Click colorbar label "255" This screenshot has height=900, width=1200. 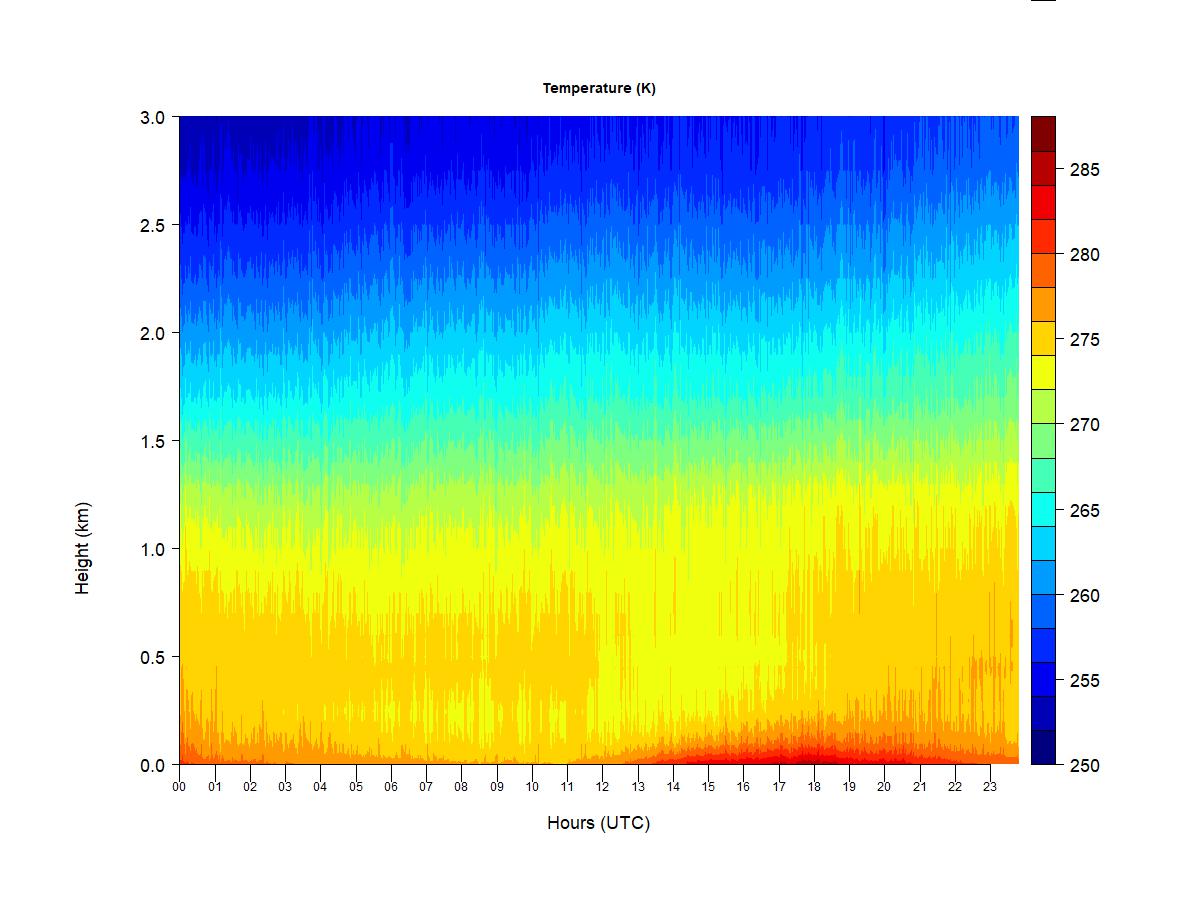pyautogui.click(x=1085, y=680)
